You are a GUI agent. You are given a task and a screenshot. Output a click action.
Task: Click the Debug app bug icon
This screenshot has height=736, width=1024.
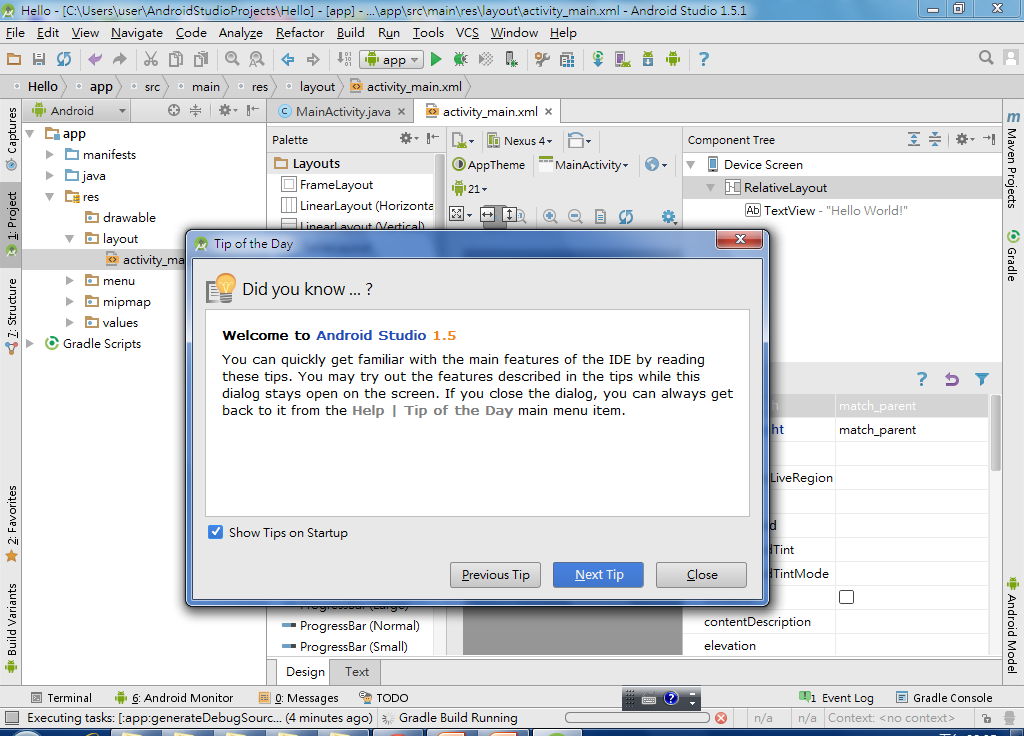pyautogui.click(x=460, y=59)
